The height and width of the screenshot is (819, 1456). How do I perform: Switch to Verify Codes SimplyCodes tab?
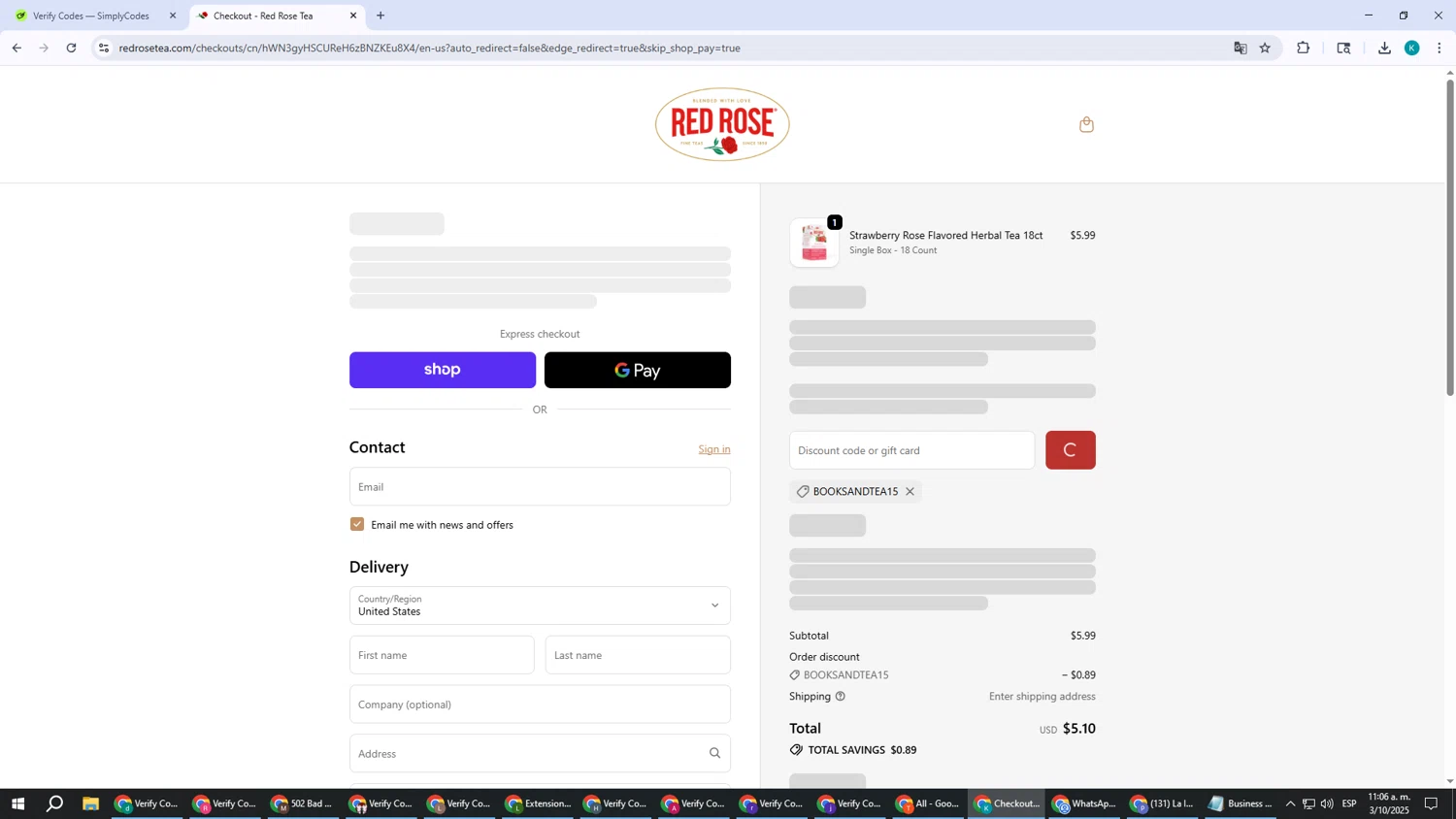(91, 16)
